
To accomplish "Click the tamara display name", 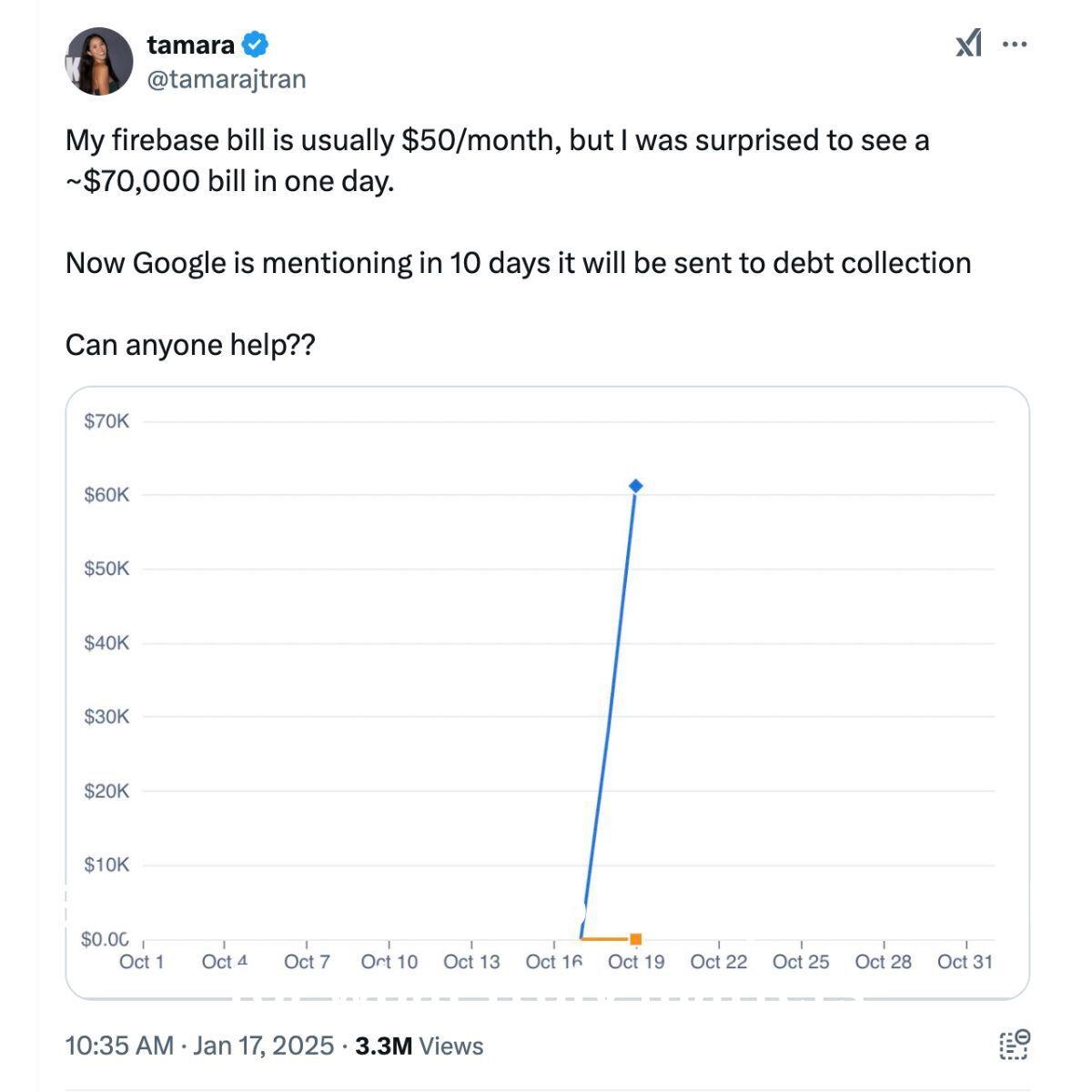I will (191, 45).
